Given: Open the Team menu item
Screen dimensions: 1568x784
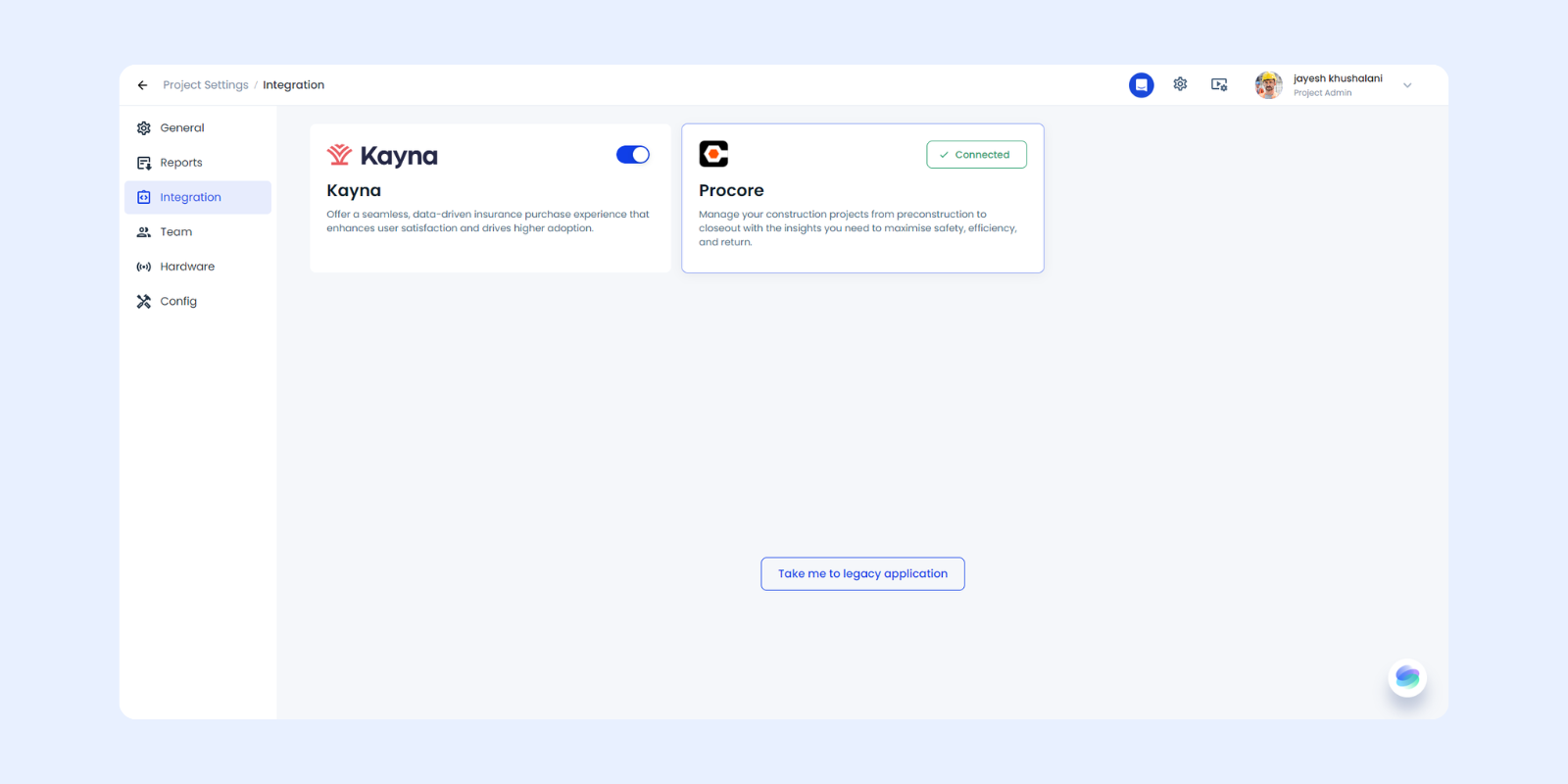Looking at the screenshot, I should (x=198, y=232).
